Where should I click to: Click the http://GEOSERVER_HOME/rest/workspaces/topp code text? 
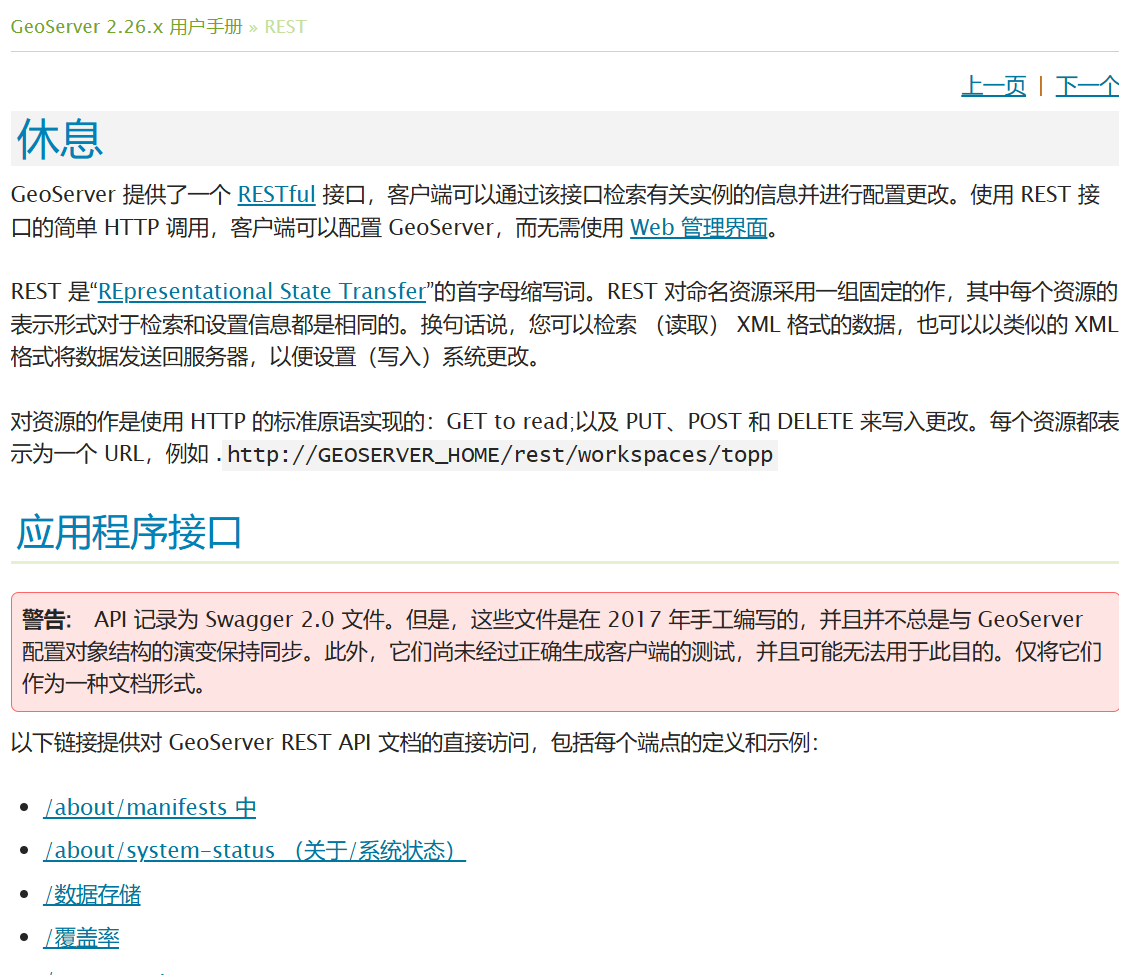pyautogui.click(x=499, y=454)
